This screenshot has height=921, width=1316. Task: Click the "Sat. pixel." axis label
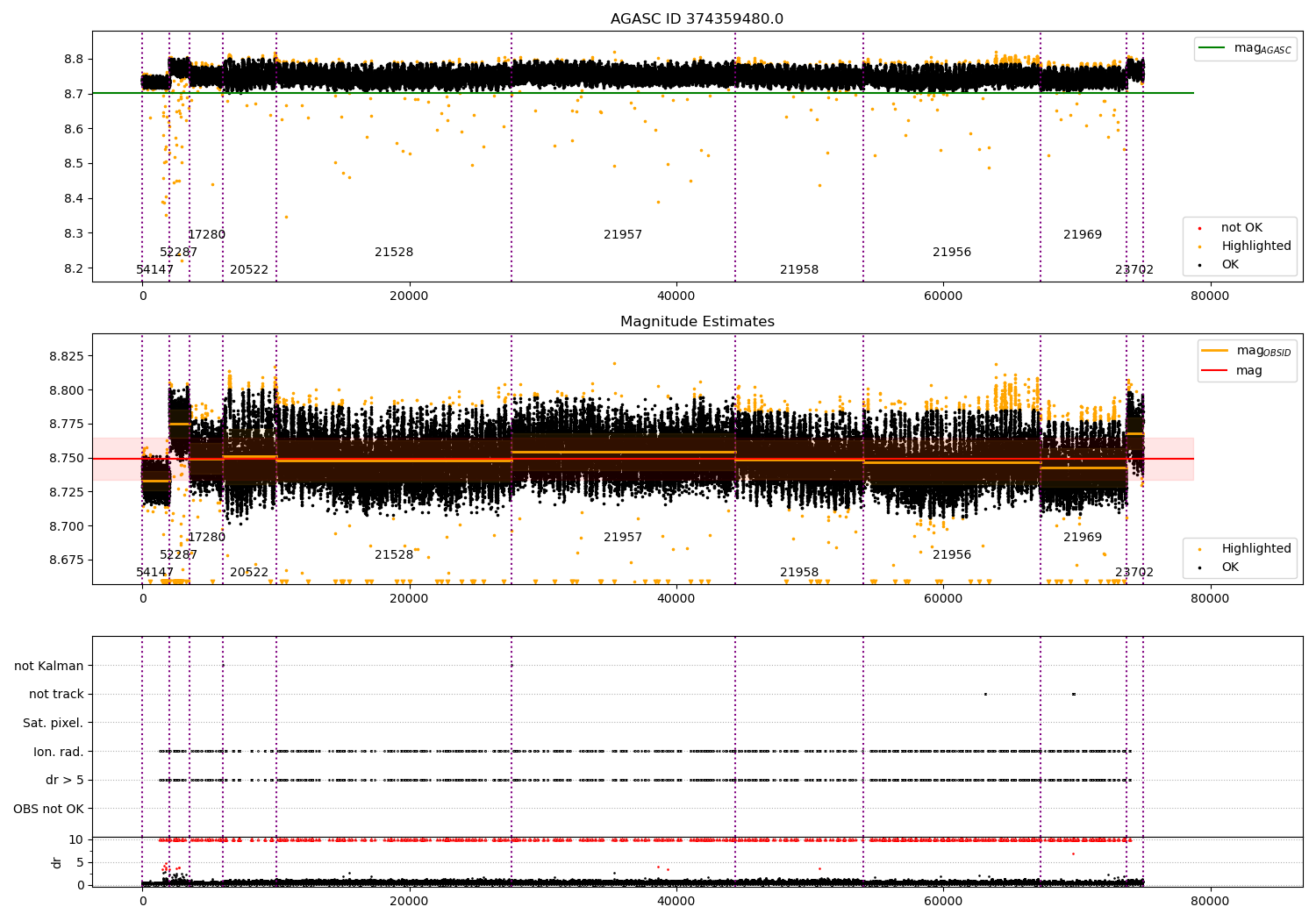(x=53, y=724)
